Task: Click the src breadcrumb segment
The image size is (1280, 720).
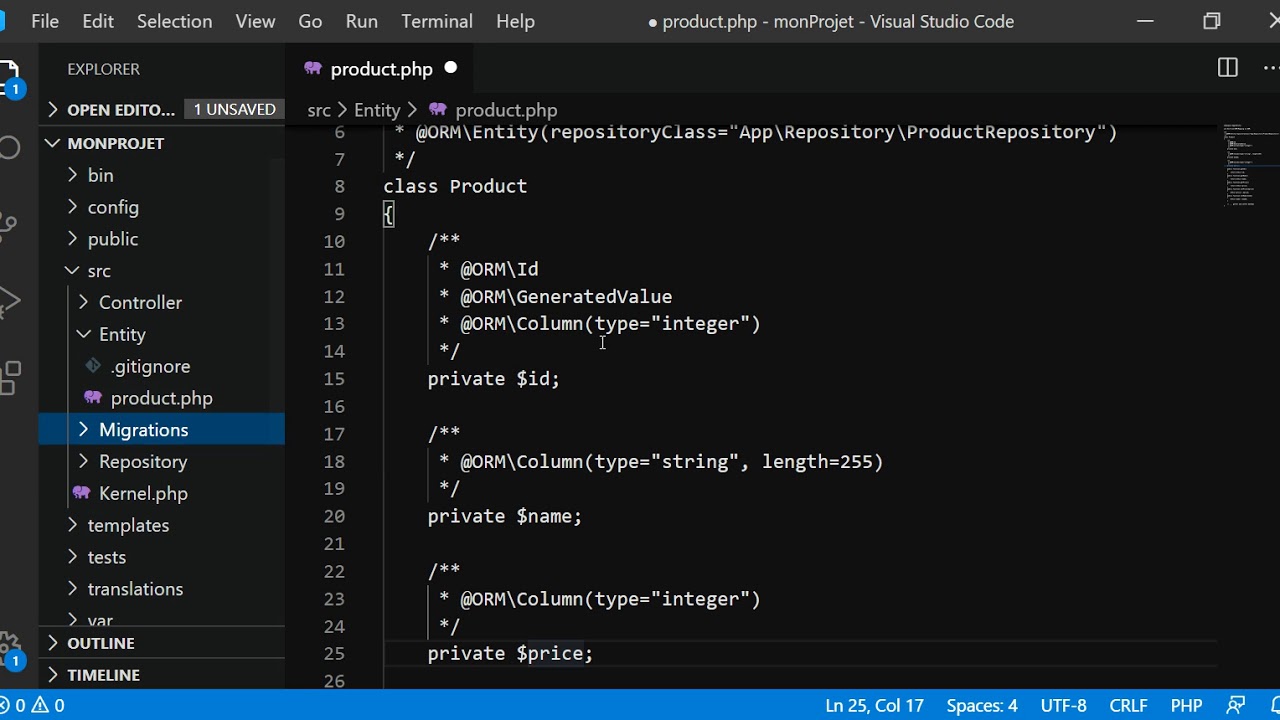Action: (x=318, y=110)
